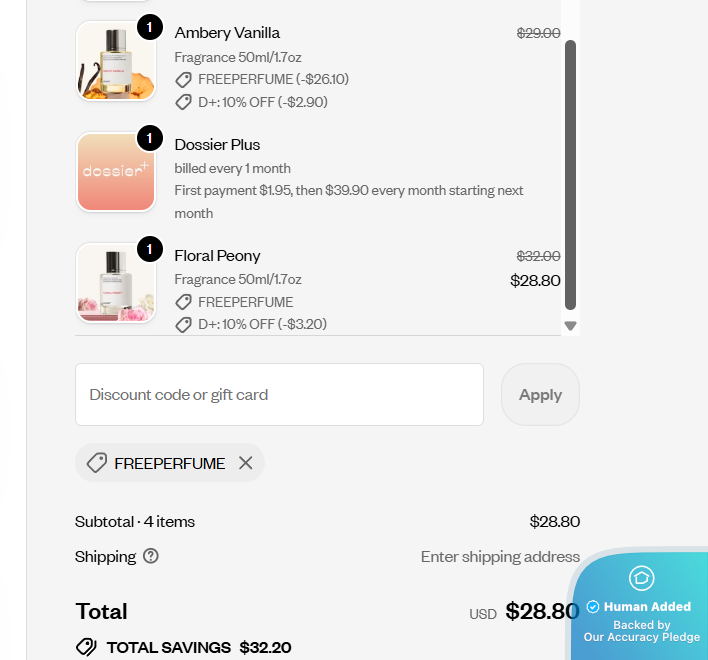Click the shipping help question mark icon

tap(151, 556)
